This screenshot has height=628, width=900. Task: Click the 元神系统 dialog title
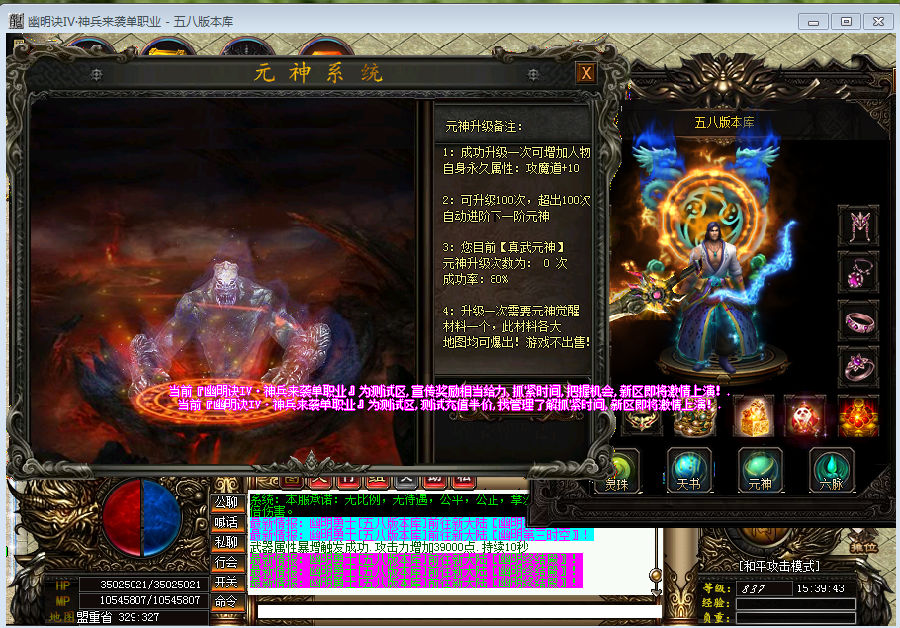pyautogui.click(x=319, y=73)
